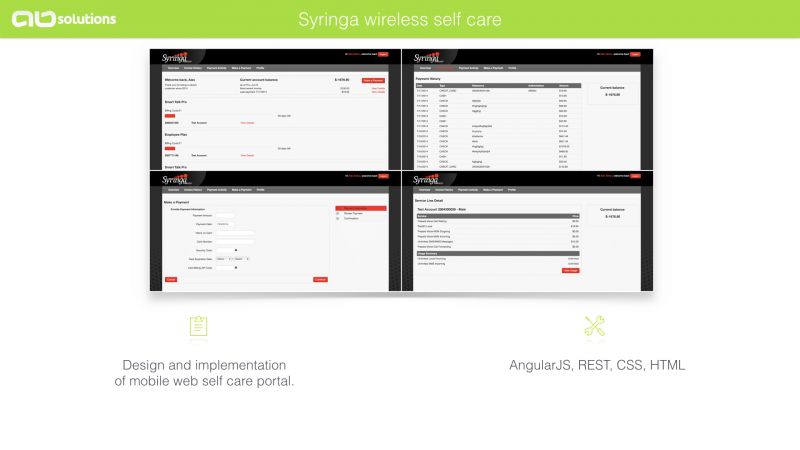Click the Card Billing ZIP Code input field
The width and height of the screenshot is (800, 450).
point(225,268)
